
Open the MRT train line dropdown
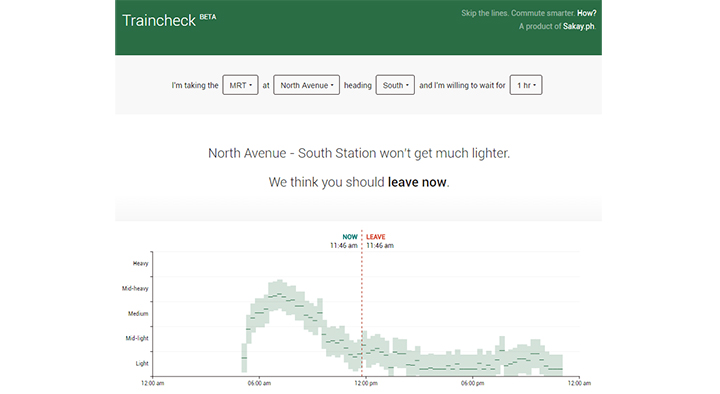[x=240, y=85]
